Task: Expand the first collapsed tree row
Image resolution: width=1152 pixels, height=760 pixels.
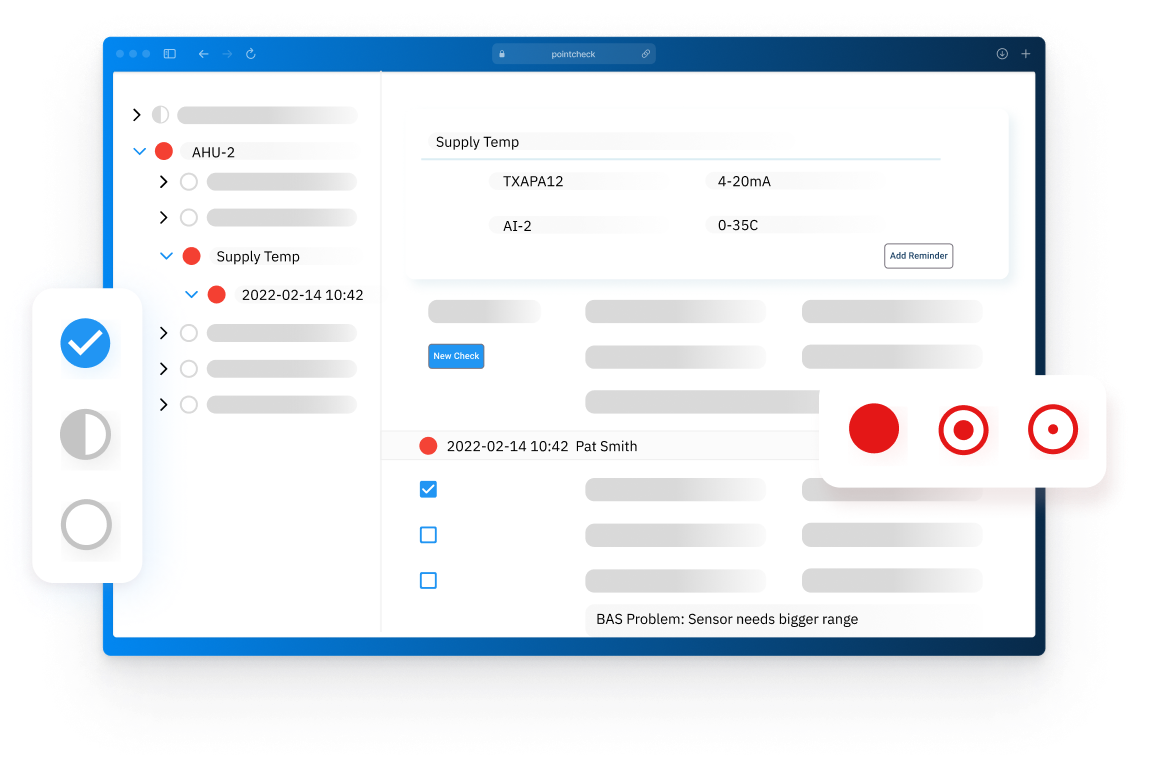Action: pyautogui.click(x=137, y=115)
